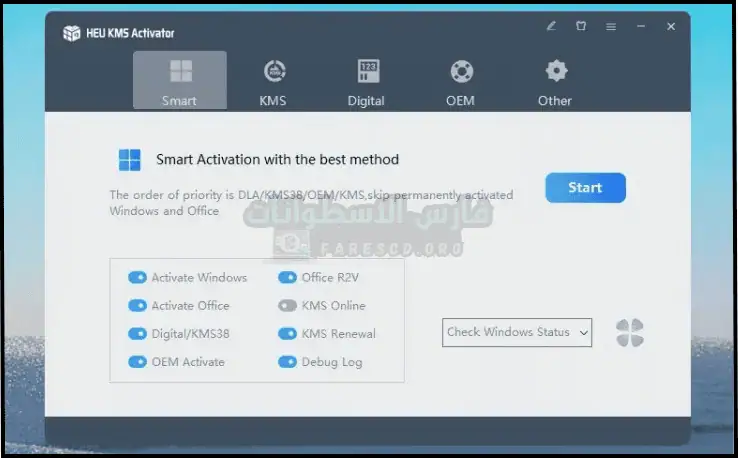Click the pencil edit icon in title bar
738x458 pixels.
tap(550, 27)
